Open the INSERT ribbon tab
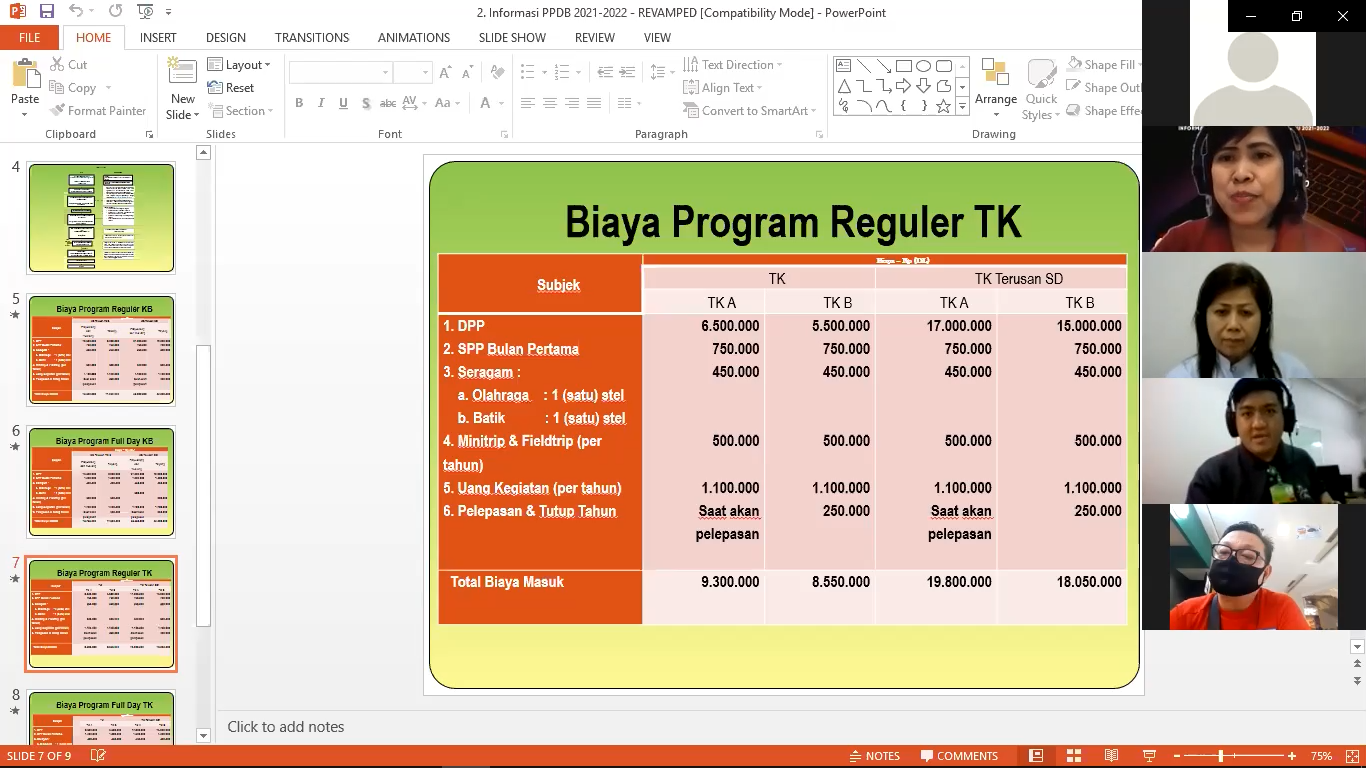Screen dimensions: 1366x768 158,38
